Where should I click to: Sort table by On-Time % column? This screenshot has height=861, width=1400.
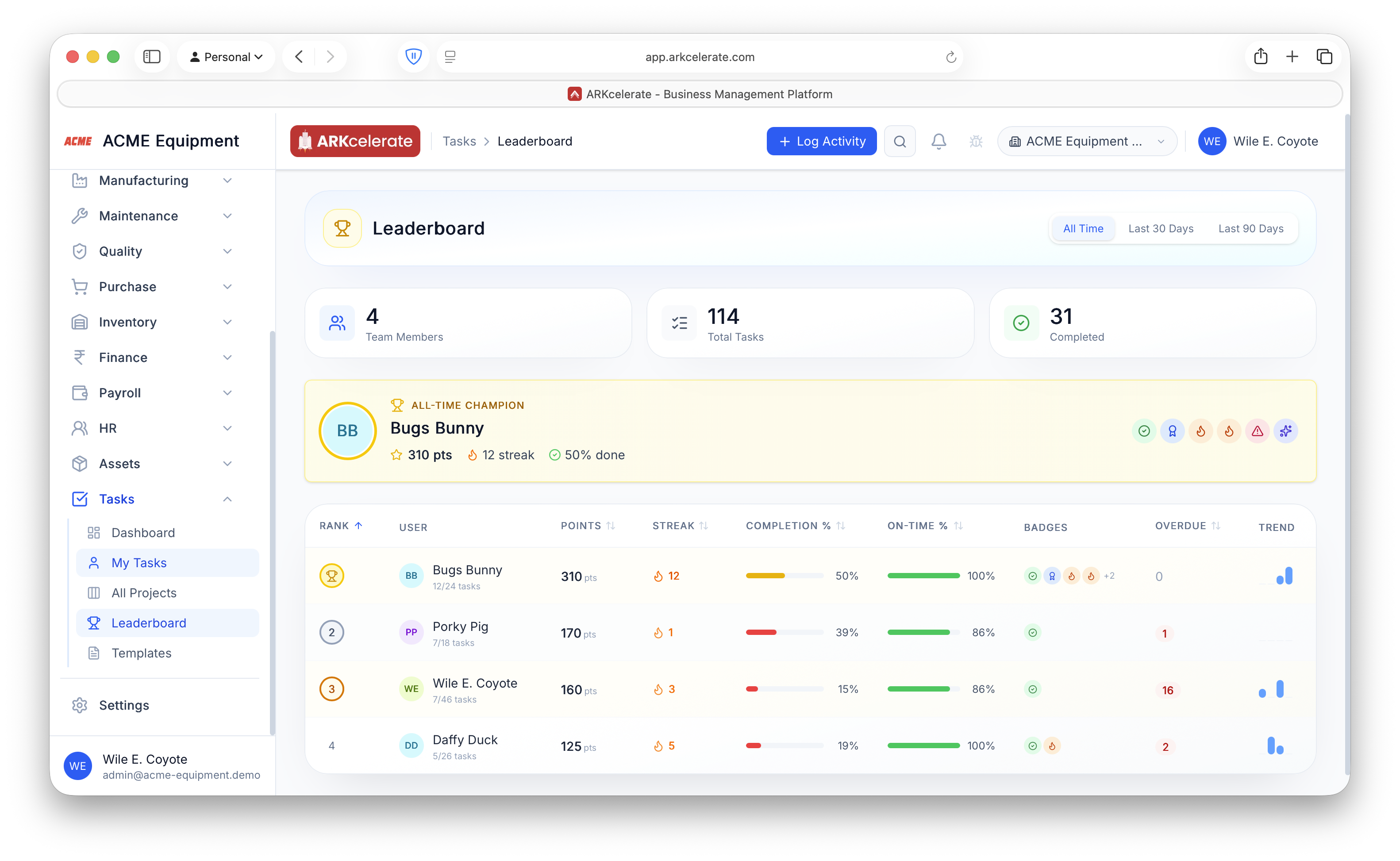pyautogui.click(x=925, y=526)
